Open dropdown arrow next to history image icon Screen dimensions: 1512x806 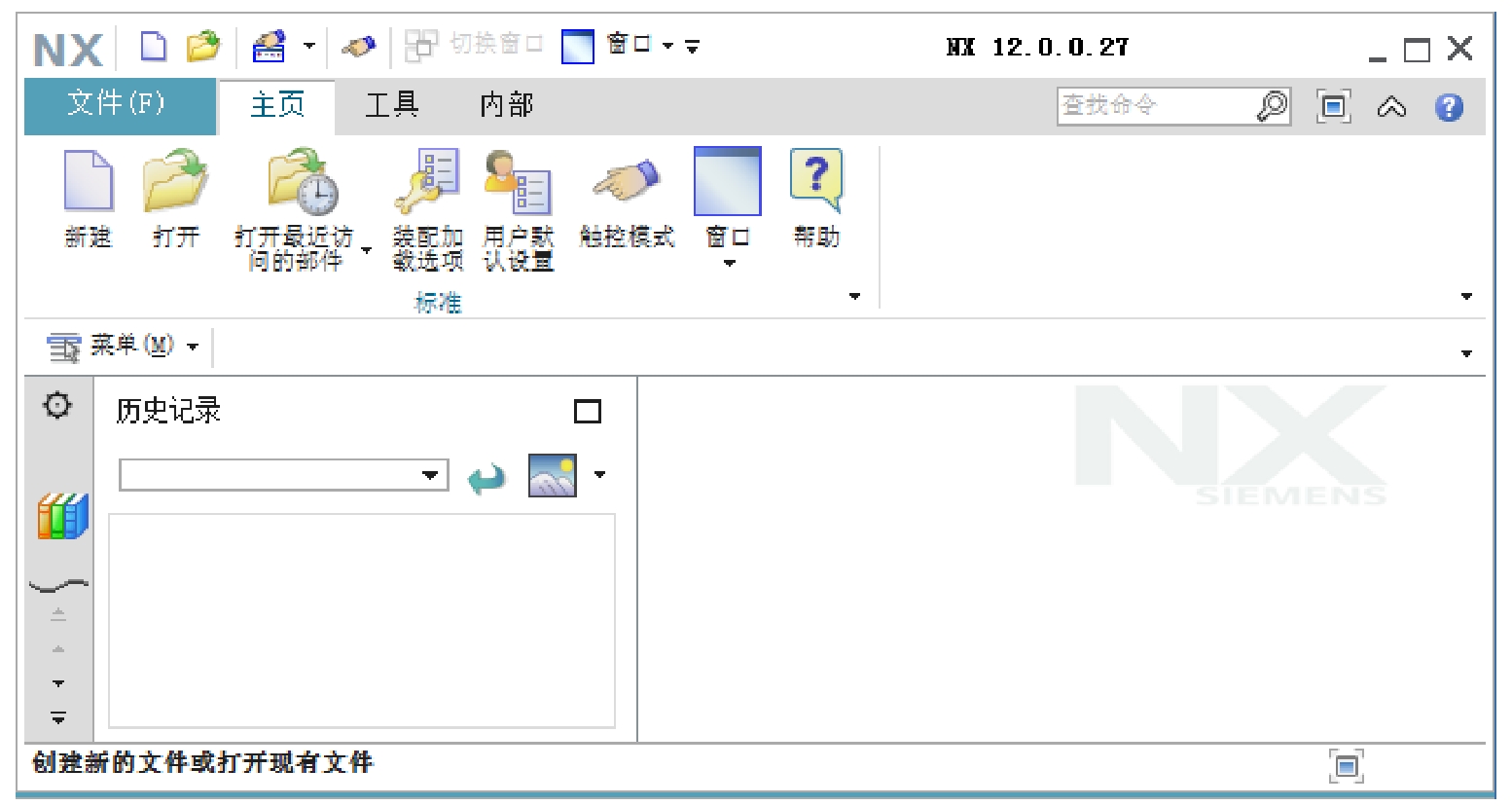click(599, 475)
